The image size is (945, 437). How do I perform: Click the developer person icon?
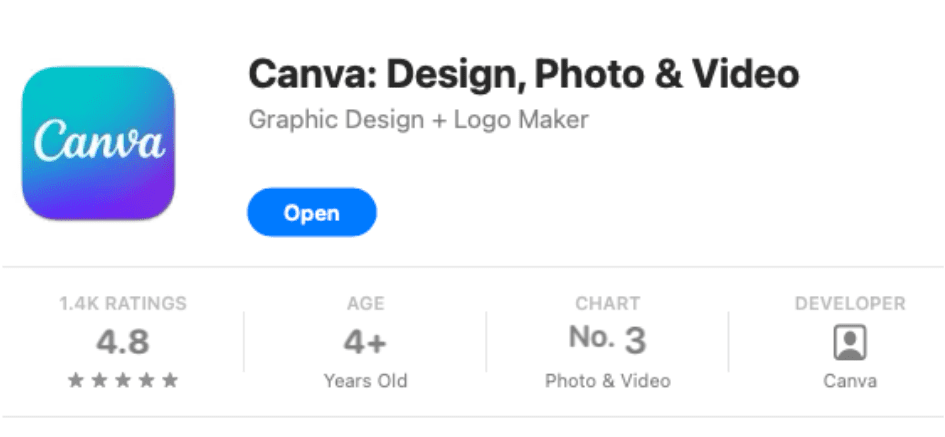click(x=850, y=342)
